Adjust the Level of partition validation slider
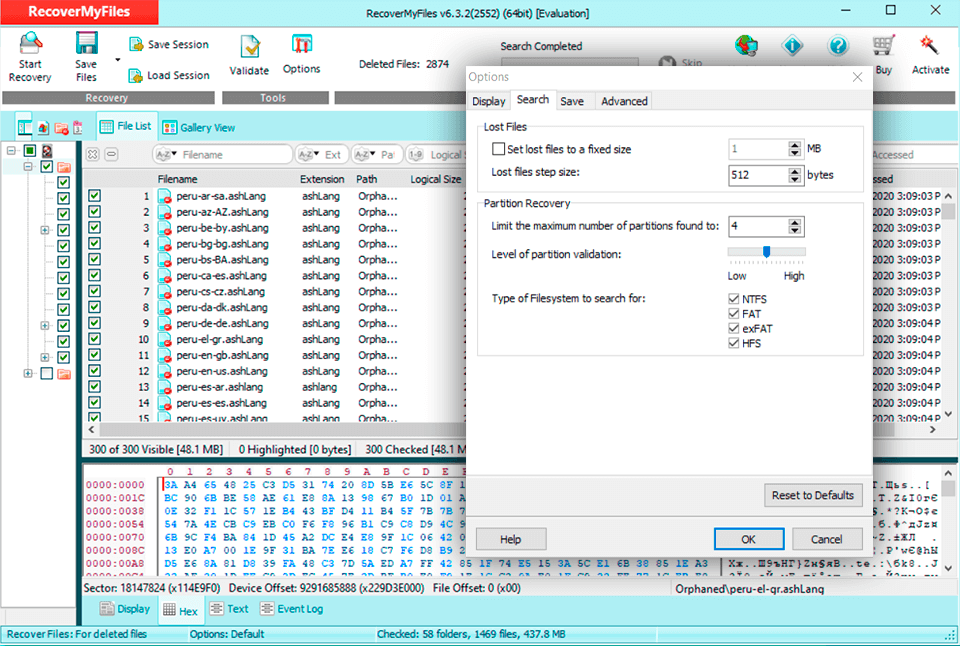Screen dimensions: 960x646 click(766, 252)
